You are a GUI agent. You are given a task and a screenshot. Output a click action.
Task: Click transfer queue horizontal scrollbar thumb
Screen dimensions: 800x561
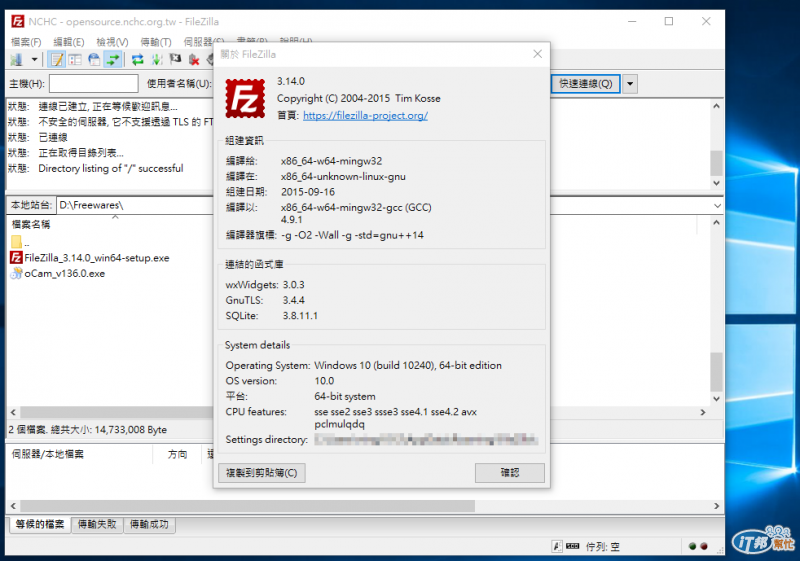click(247, 506)
